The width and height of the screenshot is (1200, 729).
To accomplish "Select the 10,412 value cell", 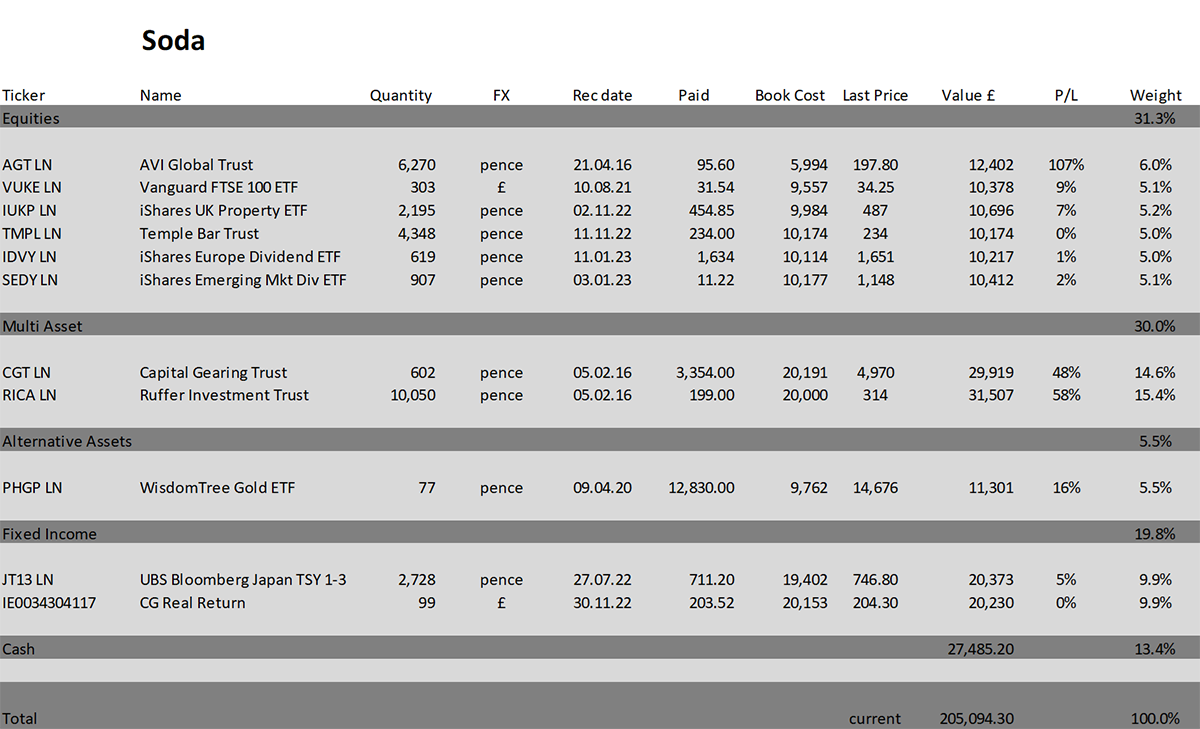I will pos(991,280).
